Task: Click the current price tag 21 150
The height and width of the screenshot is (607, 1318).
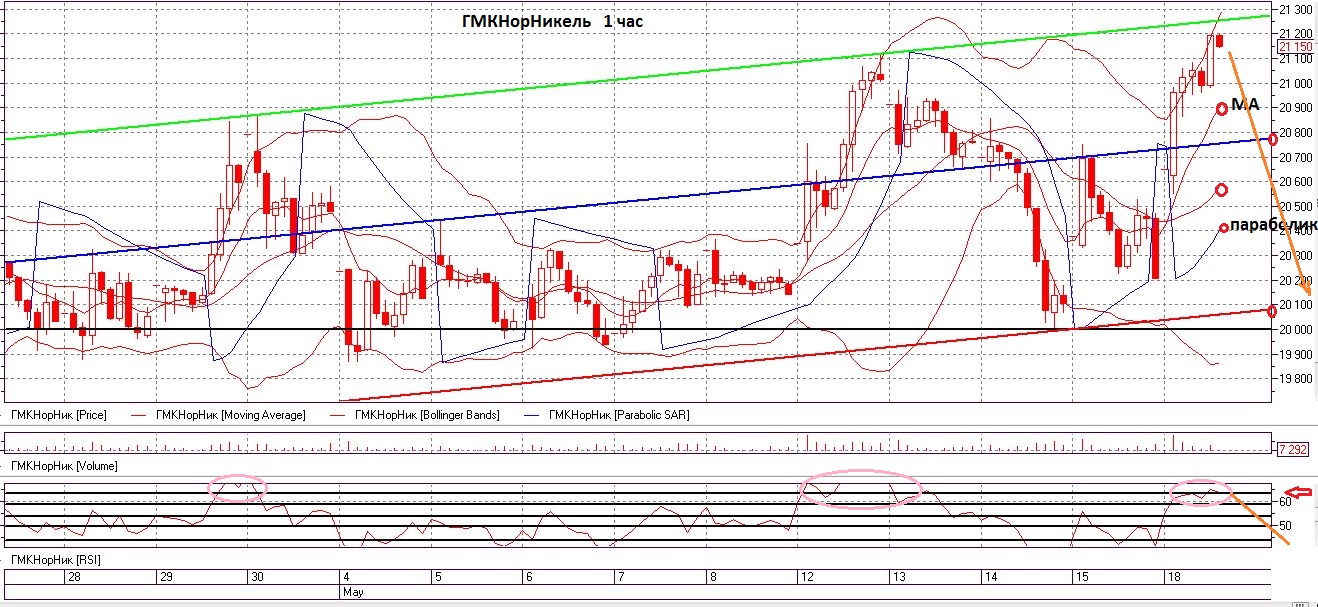Action: point(1295,46)
